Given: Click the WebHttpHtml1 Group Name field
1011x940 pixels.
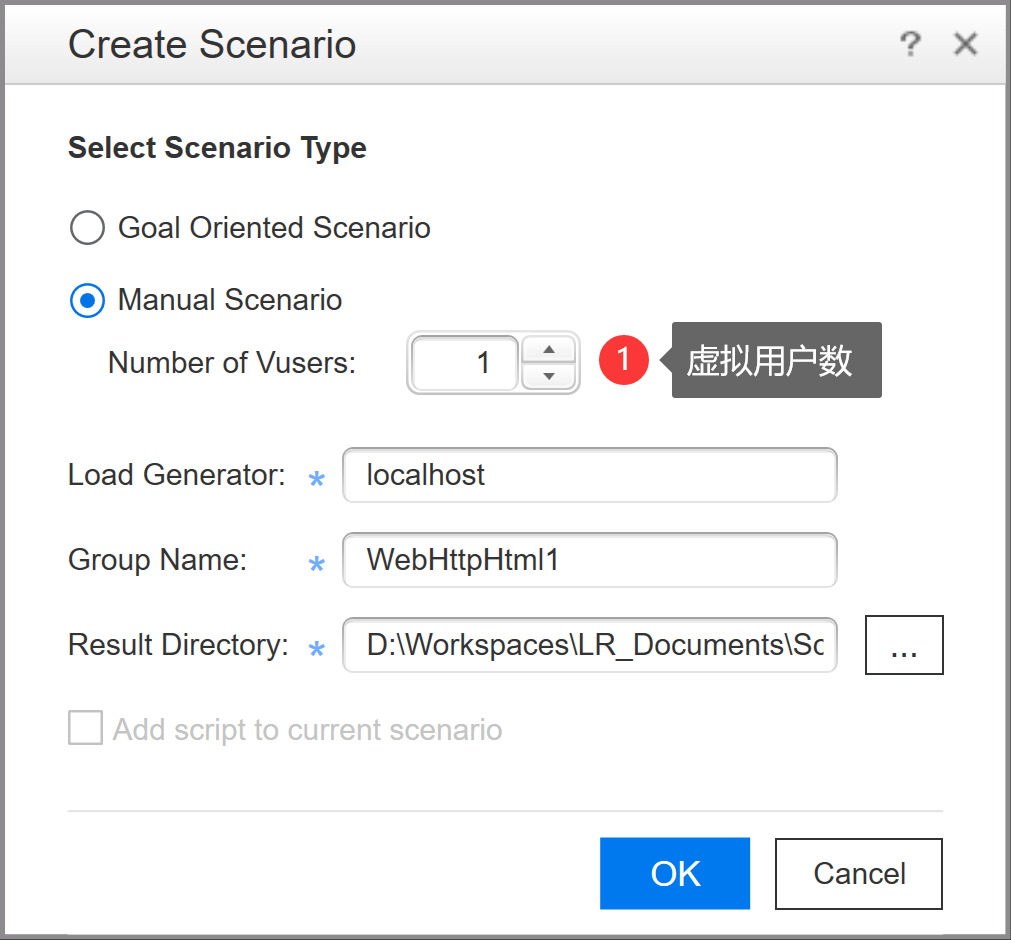Looking at the screenshot, I should click(x=590, y=560).
